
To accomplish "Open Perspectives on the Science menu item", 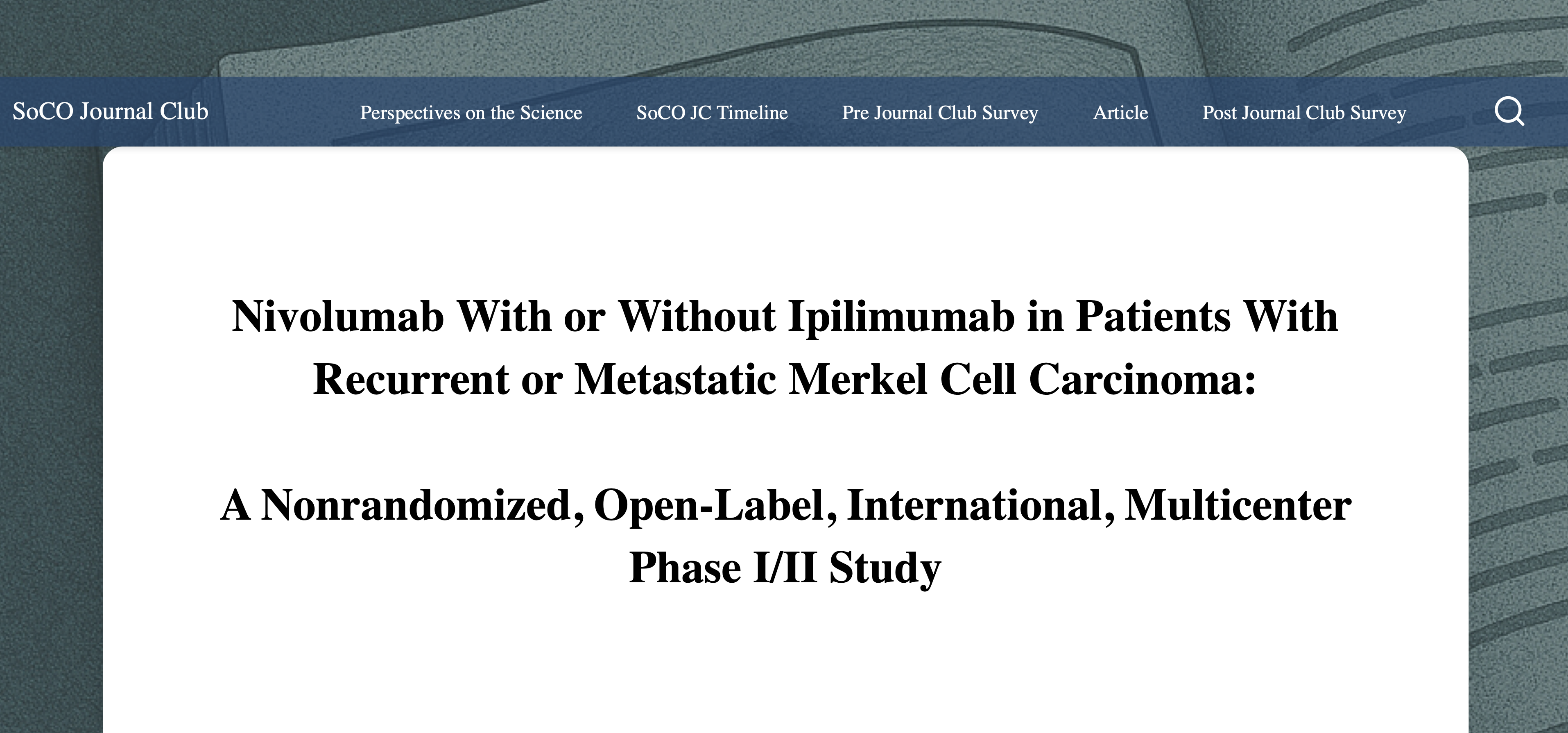I will pyautogui.click(x=471, y=113).
